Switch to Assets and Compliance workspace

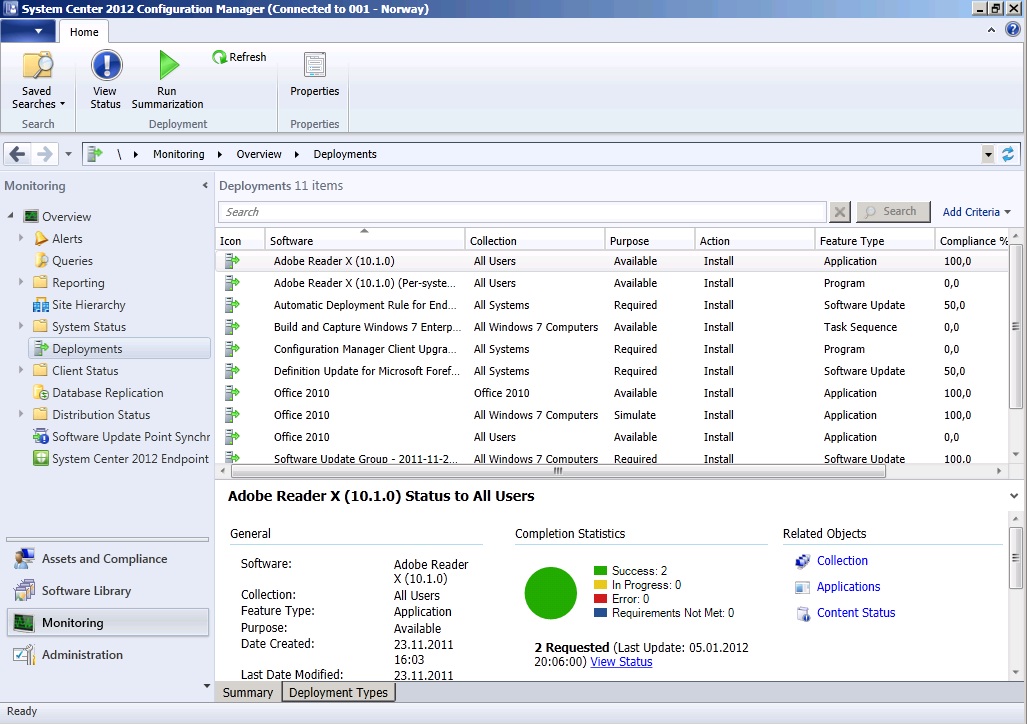click(108, 559)
